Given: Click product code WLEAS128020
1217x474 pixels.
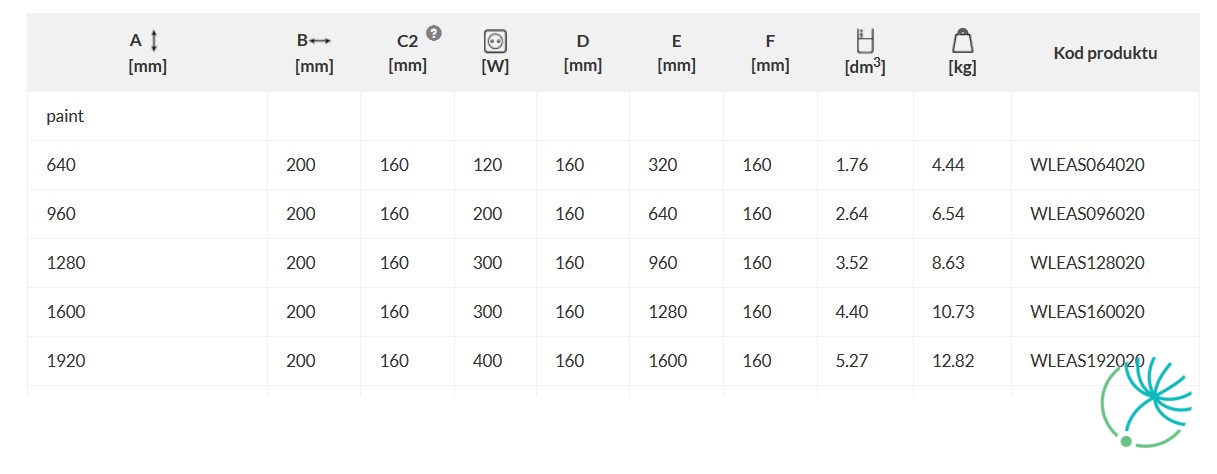Looking at the screenshot, I should pos(1087,263).
